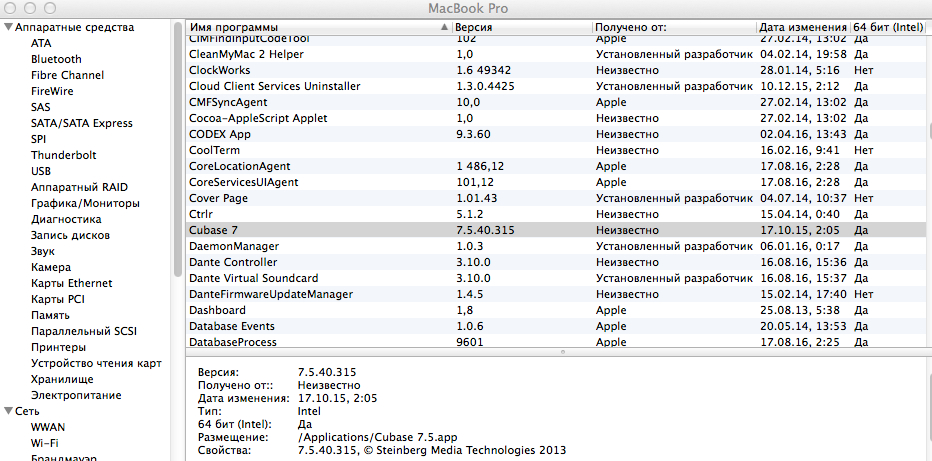Viewport: 932px width, 461px height.
Task: Sort by Версия column header
Action: [520, 26]
